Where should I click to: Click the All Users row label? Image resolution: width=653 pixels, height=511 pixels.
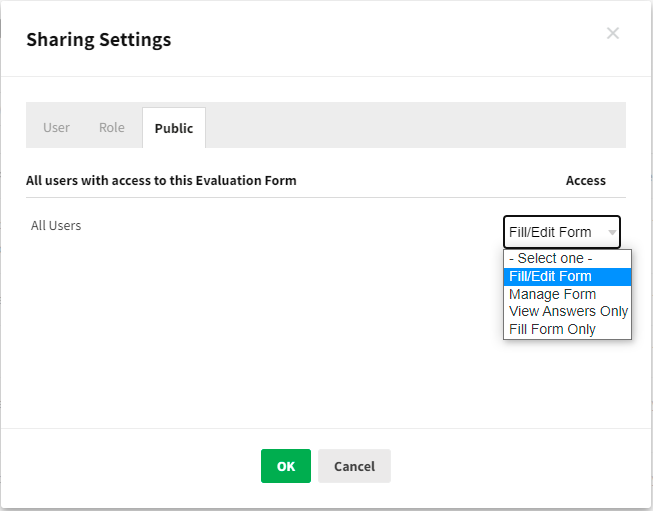pyautogui.click(x=56, y=226)
